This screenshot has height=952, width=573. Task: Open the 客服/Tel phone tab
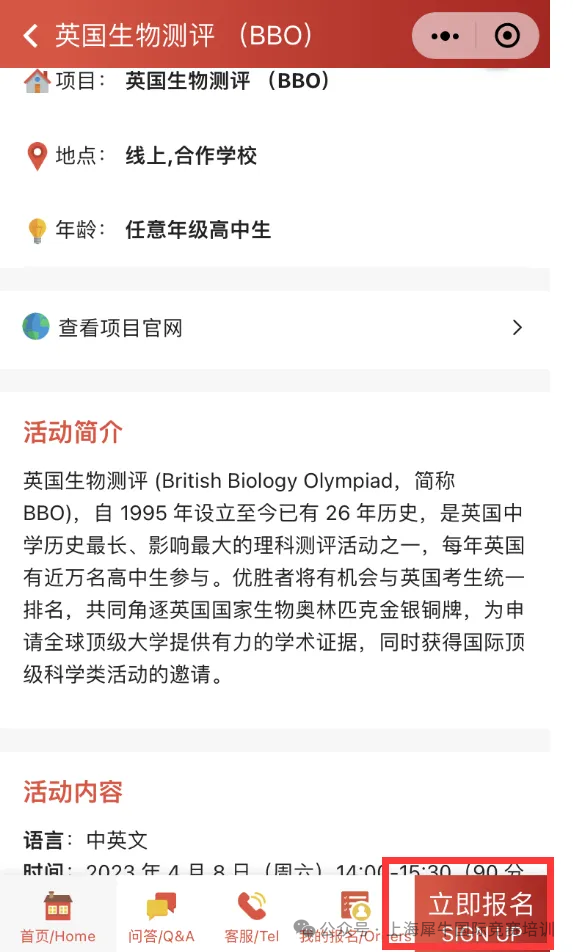pyautogui.click(x=251, y=916)
